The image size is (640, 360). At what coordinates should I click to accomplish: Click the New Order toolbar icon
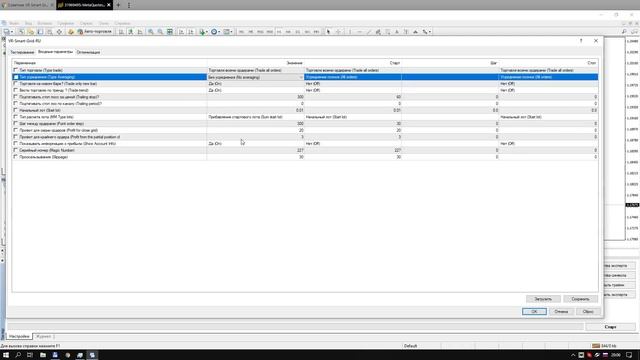pyautogui.click(x=71, y=32)
